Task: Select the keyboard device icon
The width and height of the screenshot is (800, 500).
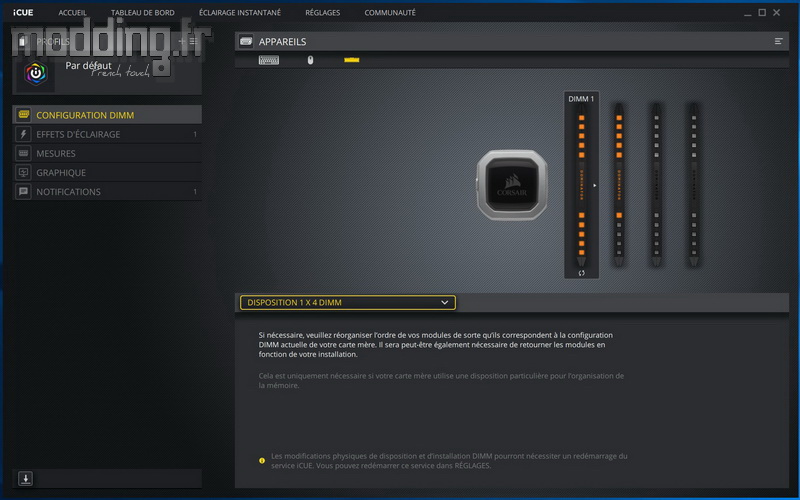Action: (268, 60)
